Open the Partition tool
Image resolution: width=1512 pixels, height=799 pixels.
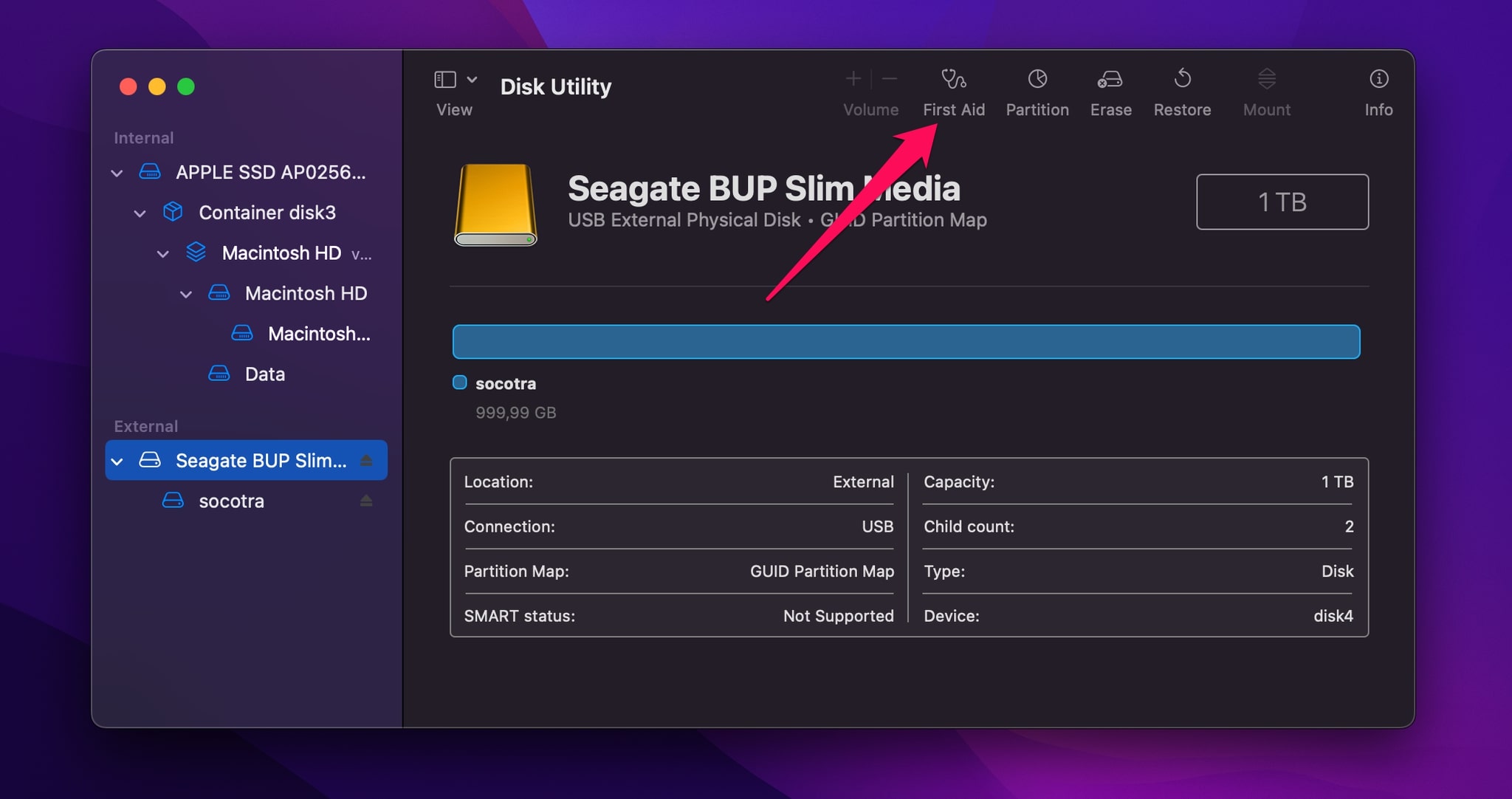tap(1037, 89)
